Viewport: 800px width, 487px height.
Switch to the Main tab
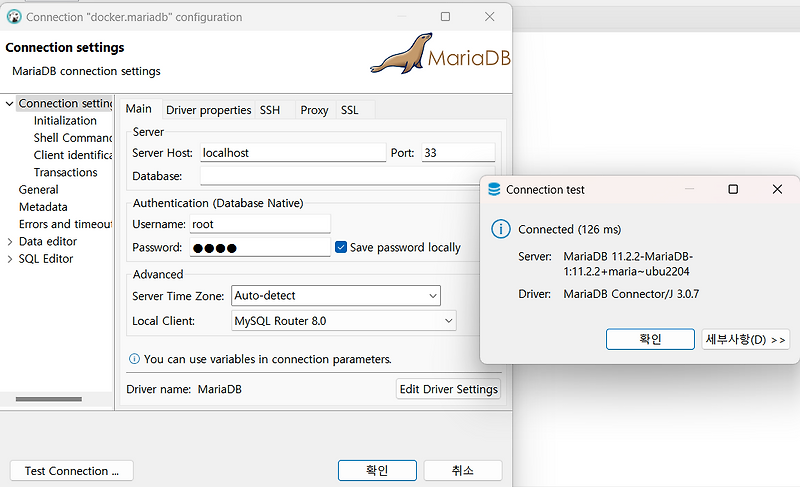[x=139, y=109]
